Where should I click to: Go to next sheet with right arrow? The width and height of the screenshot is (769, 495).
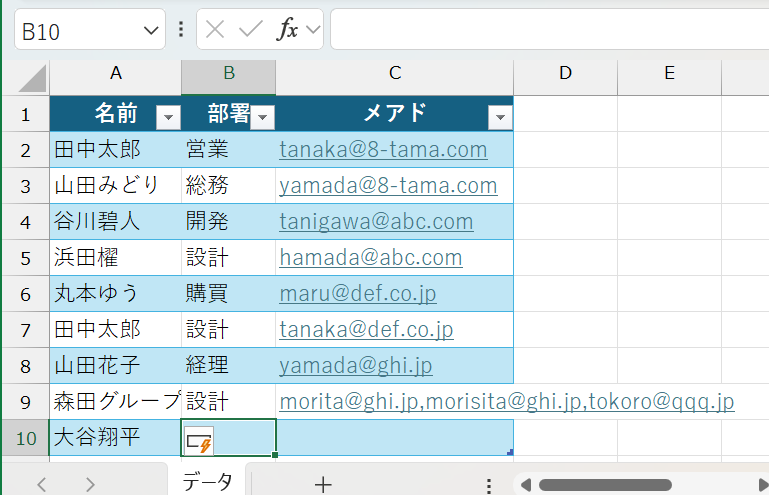coord(90,484)
